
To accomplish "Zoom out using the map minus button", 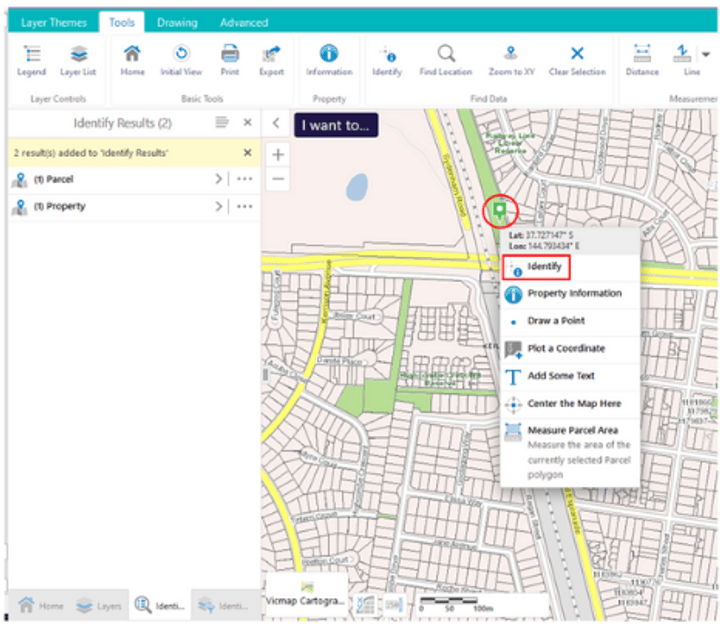I will click(x=278, y=179).
